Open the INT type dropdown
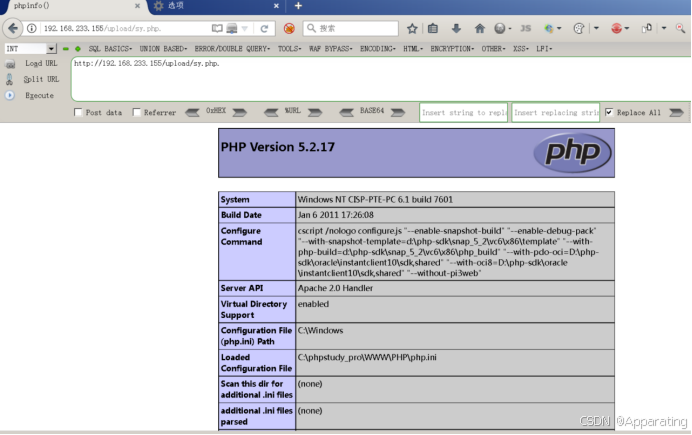Image resolution: width=692 pixels, height=435 pixels. (51, 49)
